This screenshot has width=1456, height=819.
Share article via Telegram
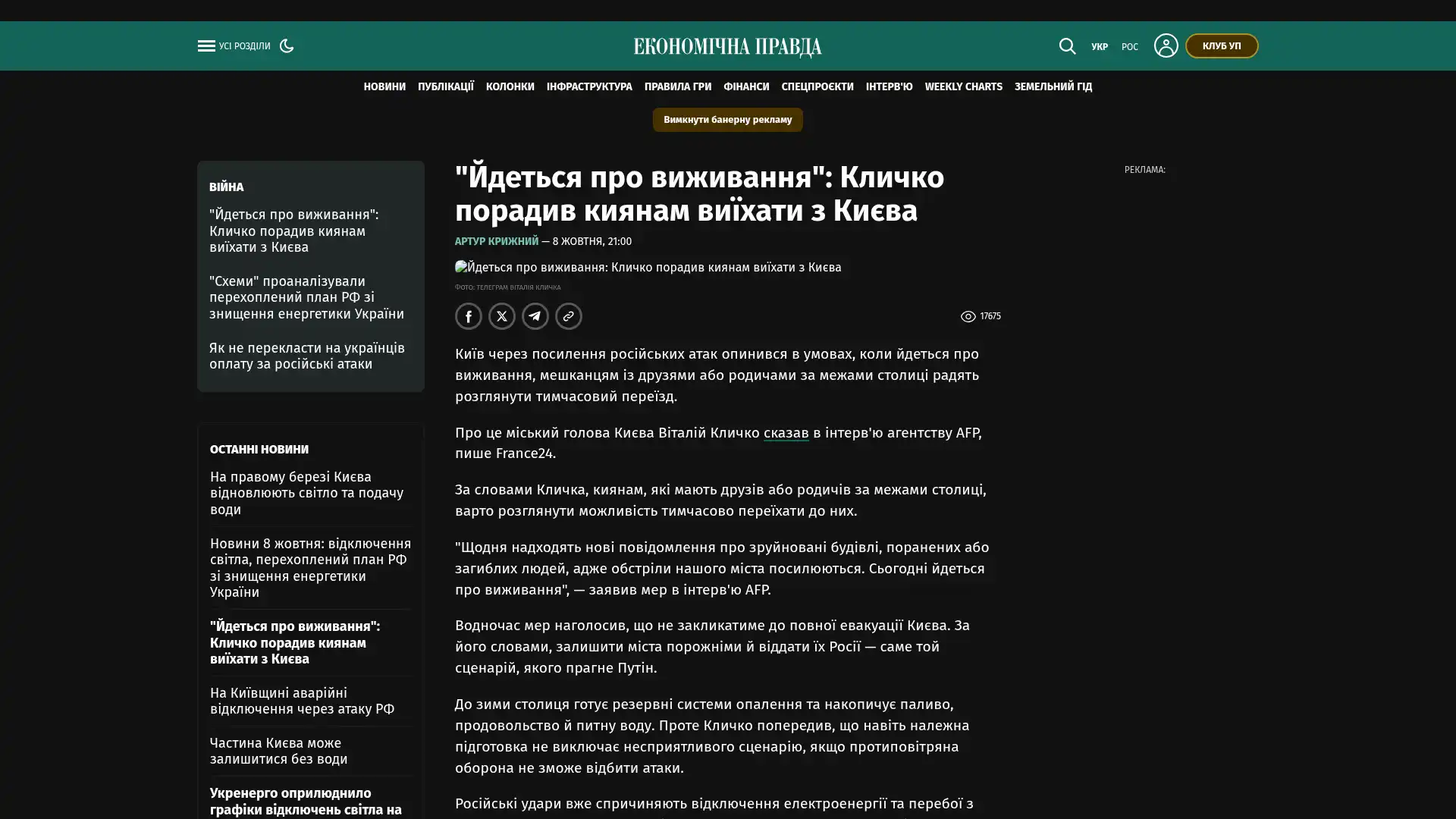coord(535,316)
